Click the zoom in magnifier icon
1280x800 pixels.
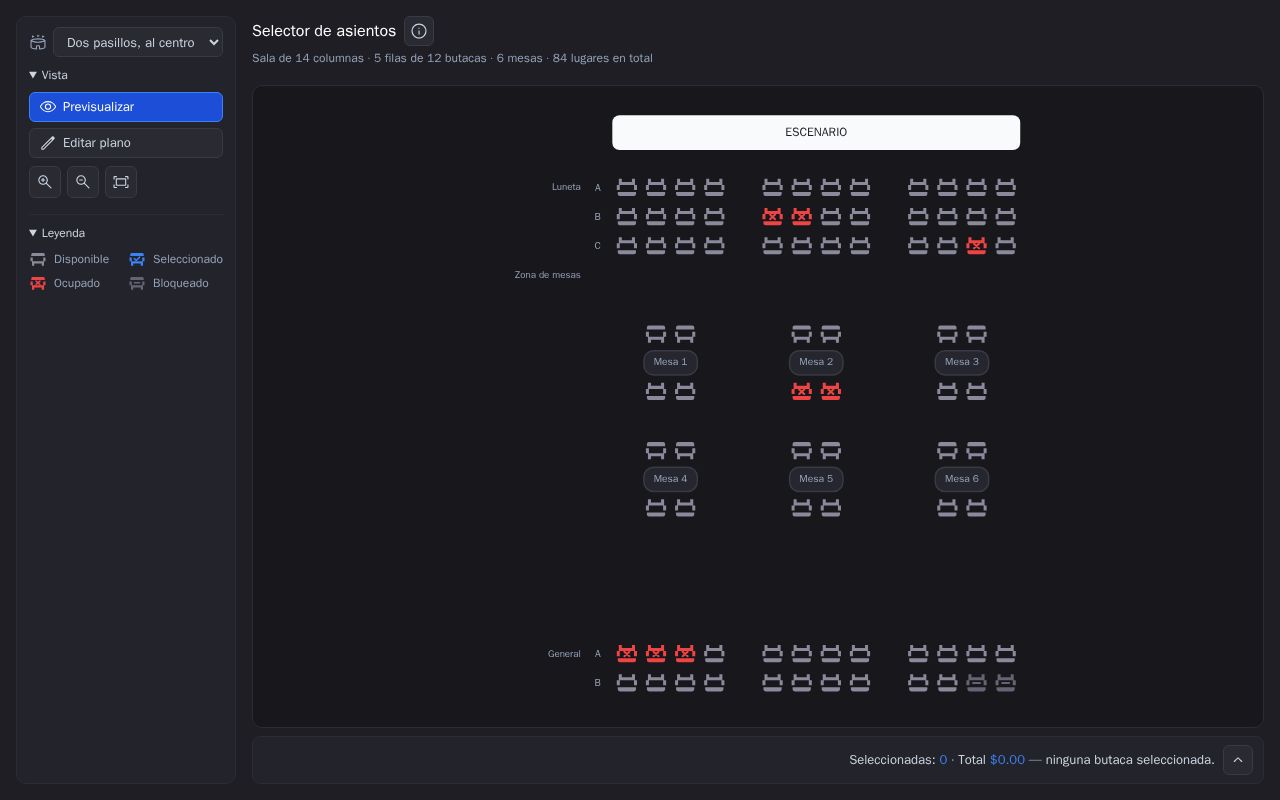tap(45, 182)
